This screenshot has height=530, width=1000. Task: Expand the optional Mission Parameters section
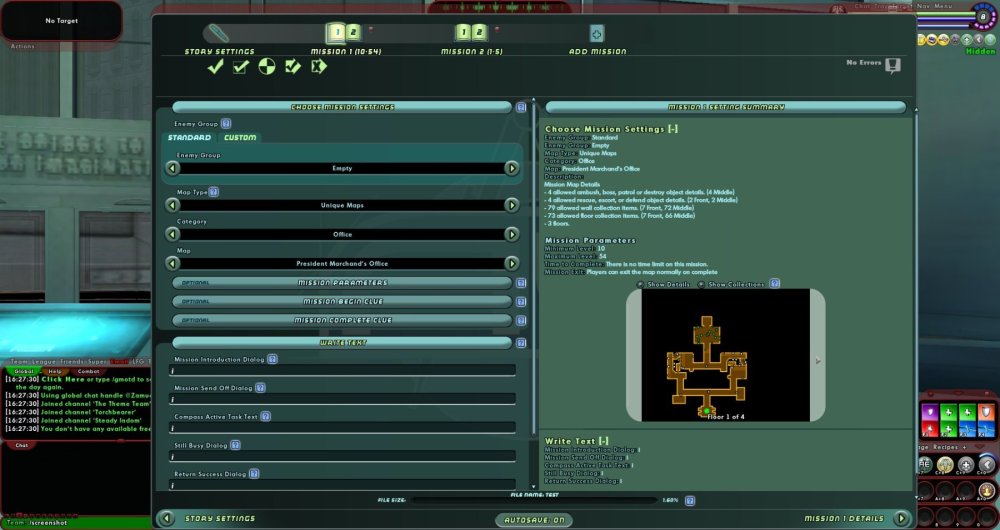click(342, 283)
